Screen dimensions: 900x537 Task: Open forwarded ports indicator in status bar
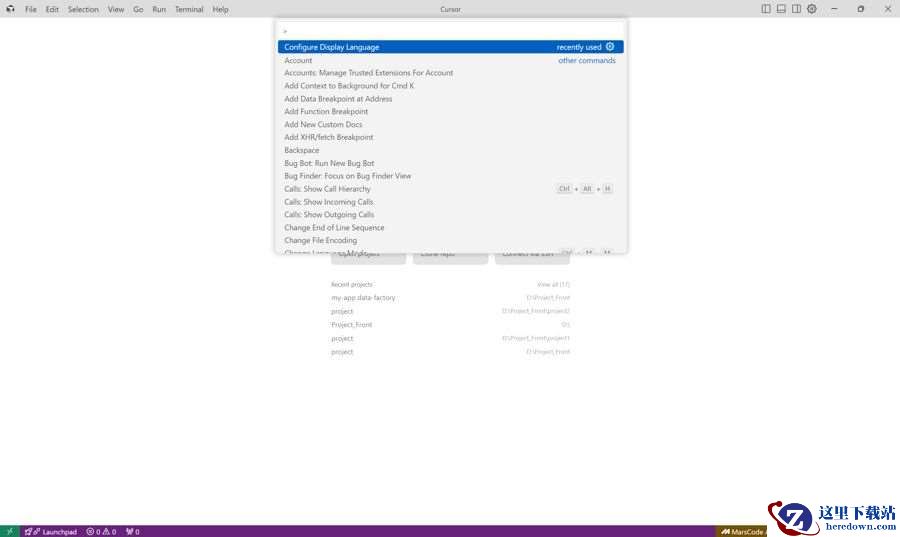pos(133,531)
